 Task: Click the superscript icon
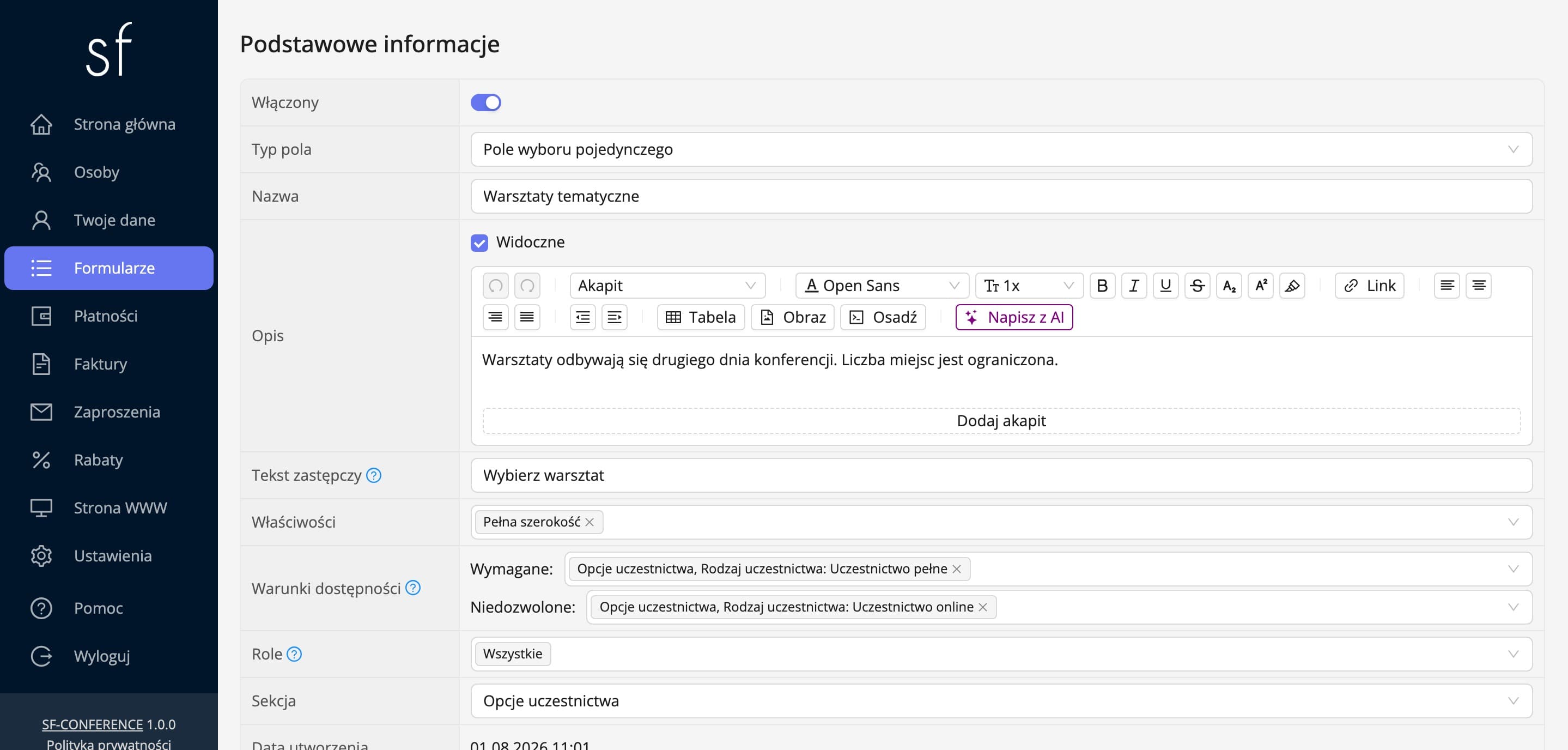(x=1260, y=286)
